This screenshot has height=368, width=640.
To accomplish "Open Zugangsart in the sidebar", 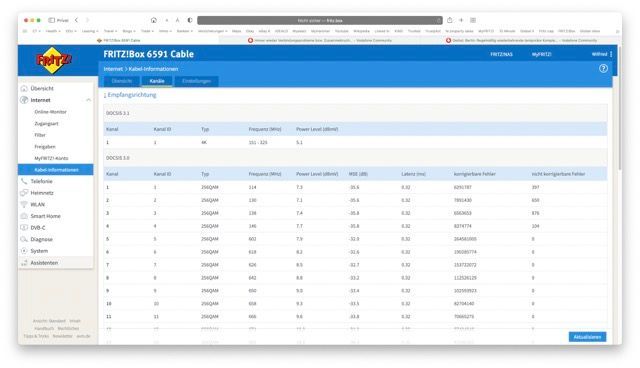I will (46, 123).
